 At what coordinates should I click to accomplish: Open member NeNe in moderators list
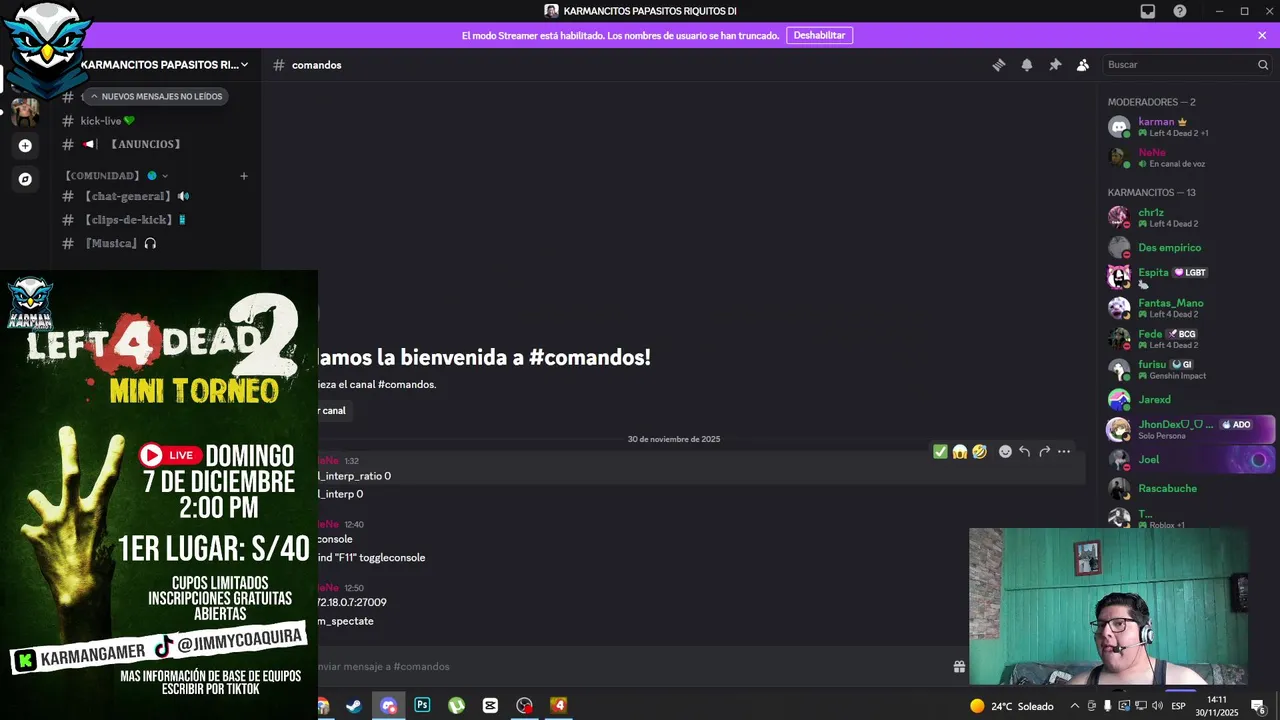[x=1188, y=158]
